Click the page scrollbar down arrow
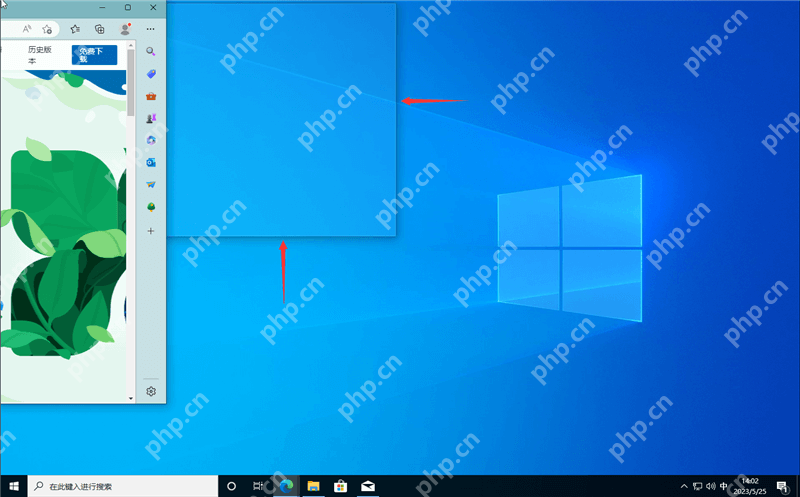Viewport: 800px width, 497px height. 131,398
